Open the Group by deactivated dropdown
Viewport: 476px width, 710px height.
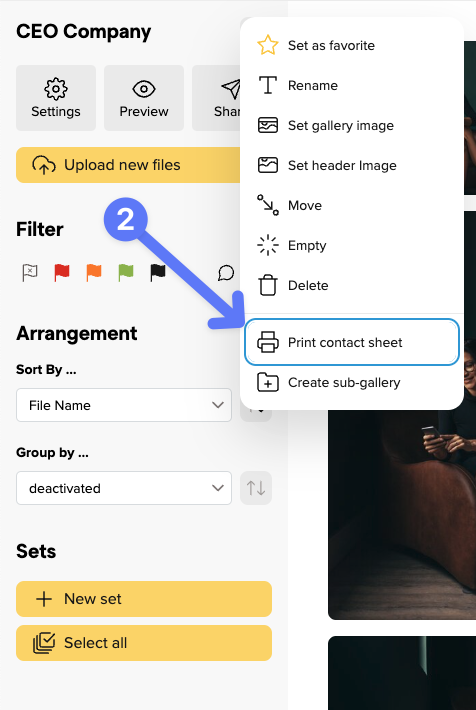coord(124,488)
